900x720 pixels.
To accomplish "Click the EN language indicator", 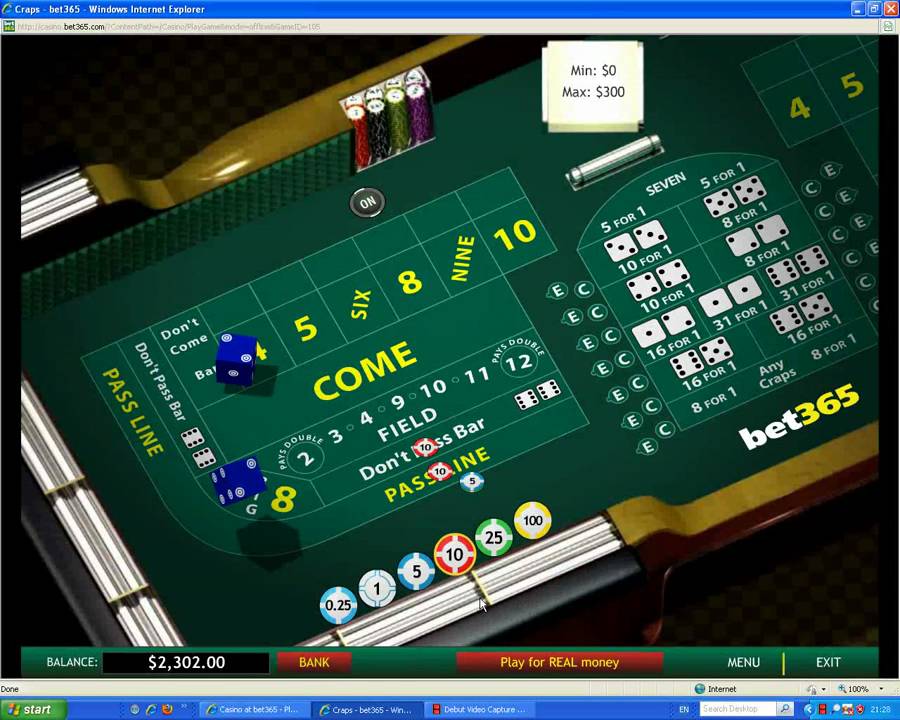I will (x=684, y=710).
